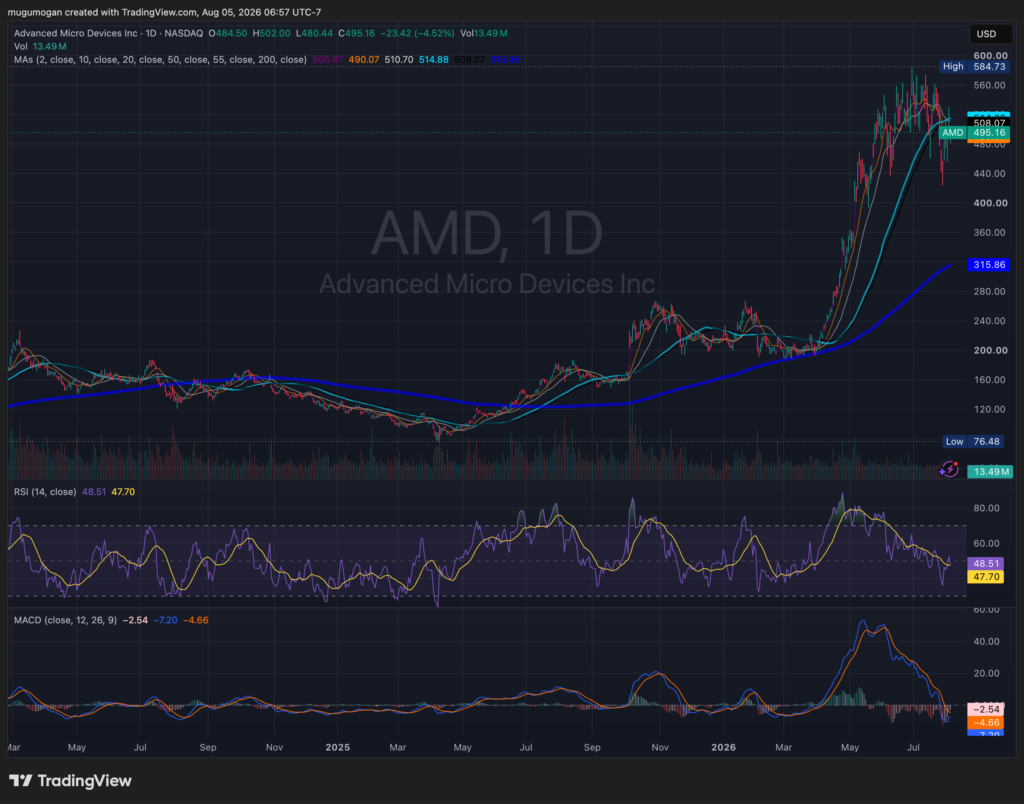Viewport: 1024px width, 804px height.
Task: Click the TradingView logo at bottom left
Action: click(x=70, y=780)
